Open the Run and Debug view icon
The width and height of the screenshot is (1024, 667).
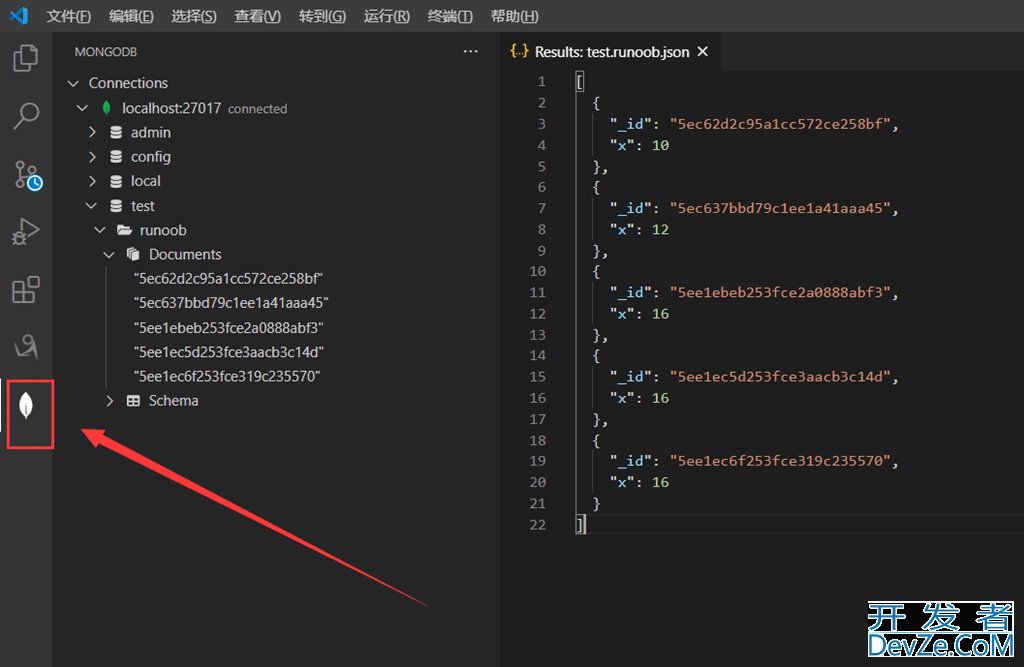[x=25, y=232]
